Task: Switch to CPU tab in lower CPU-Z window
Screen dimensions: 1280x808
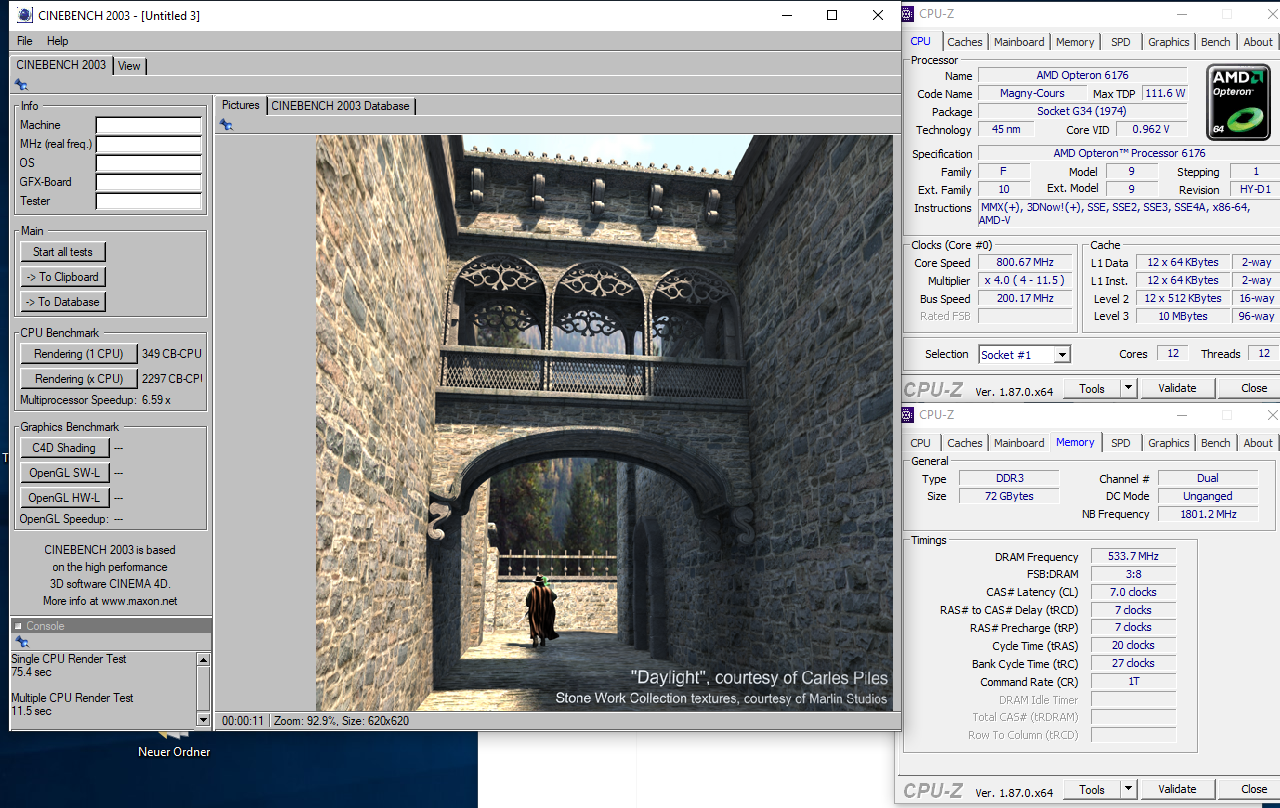Action: coord(920,443)
